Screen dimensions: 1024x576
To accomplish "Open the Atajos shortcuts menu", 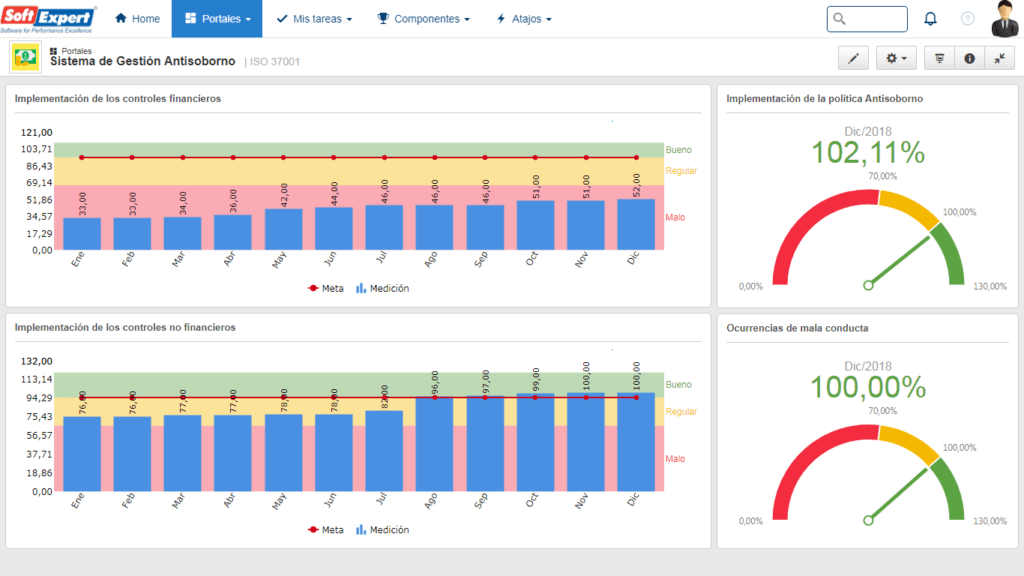I will (524, 19).
